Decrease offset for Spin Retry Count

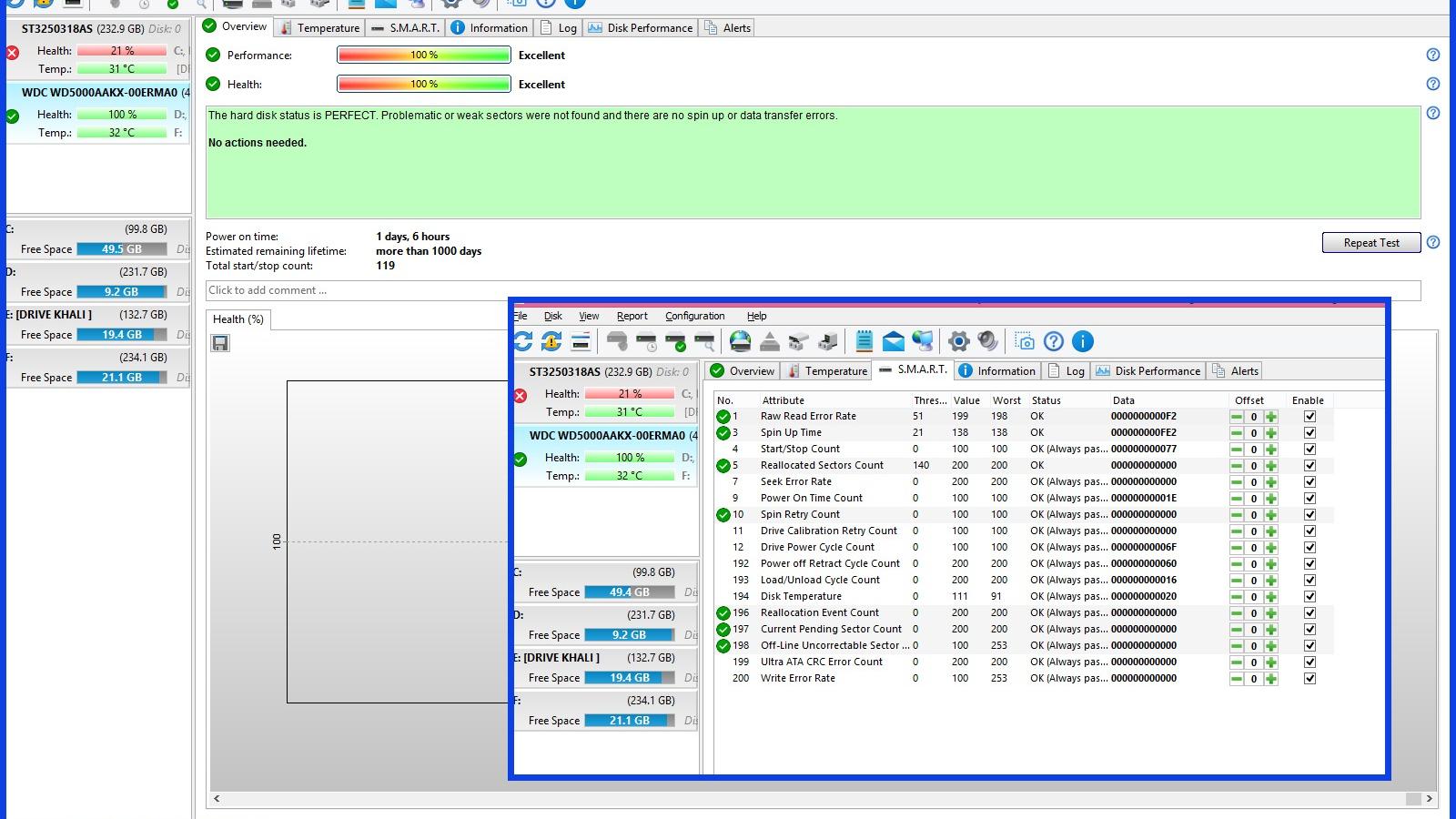tap(1236, 515)
